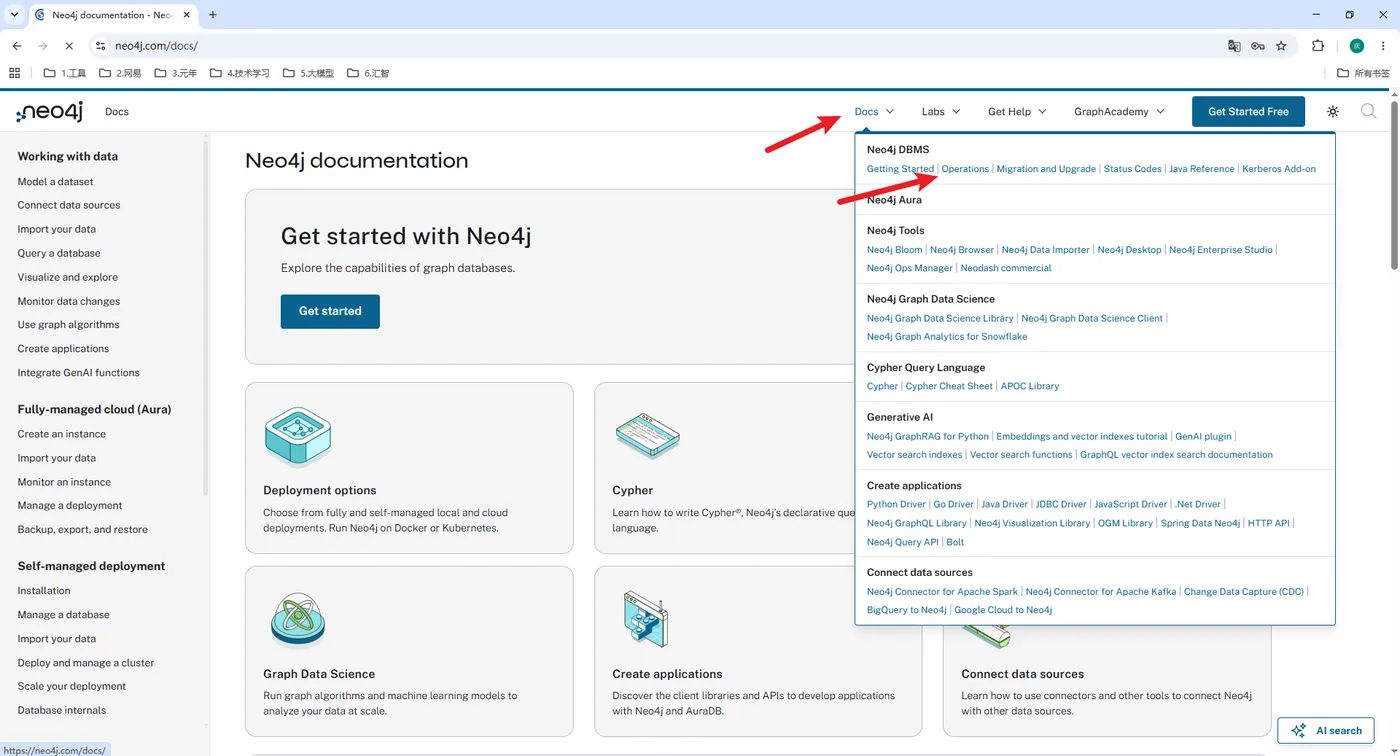Open the 2.网易 bookmark folder
The height and width of the screenshot is (756, 1400).
tap(120, 73)
